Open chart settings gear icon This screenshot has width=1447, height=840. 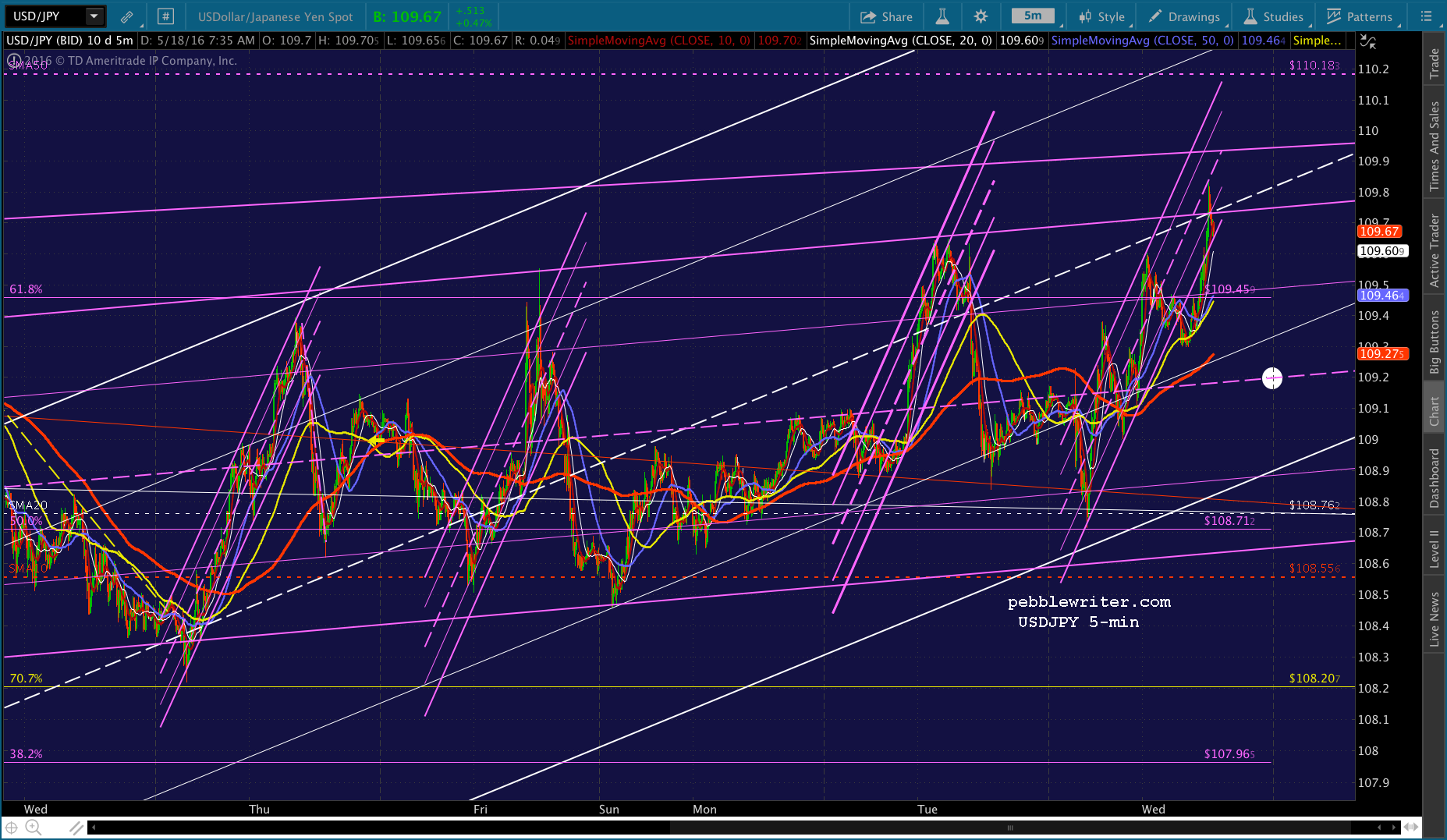point(981,16)
